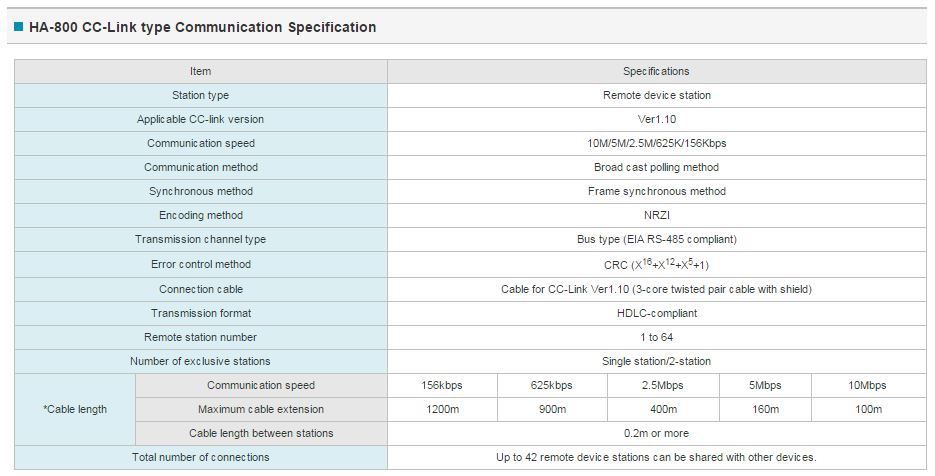
Task: Click 'Single station/2-station' value
Action: 657,361
